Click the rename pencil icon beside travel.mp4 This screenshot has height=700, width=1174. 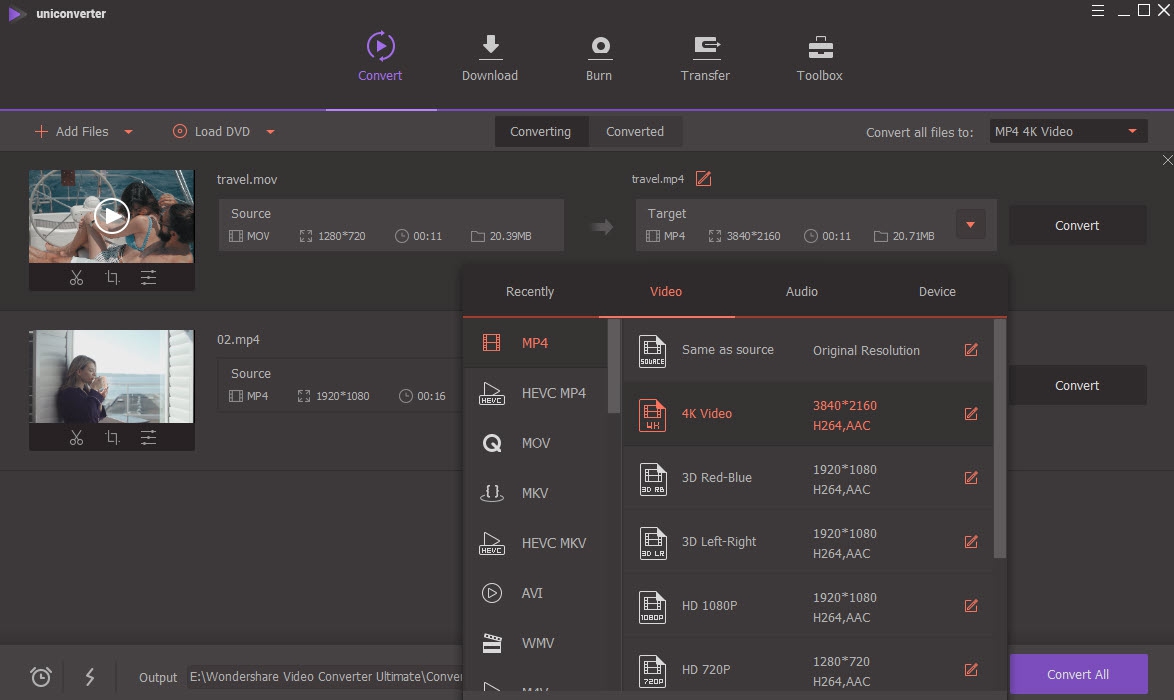(703, 179)
